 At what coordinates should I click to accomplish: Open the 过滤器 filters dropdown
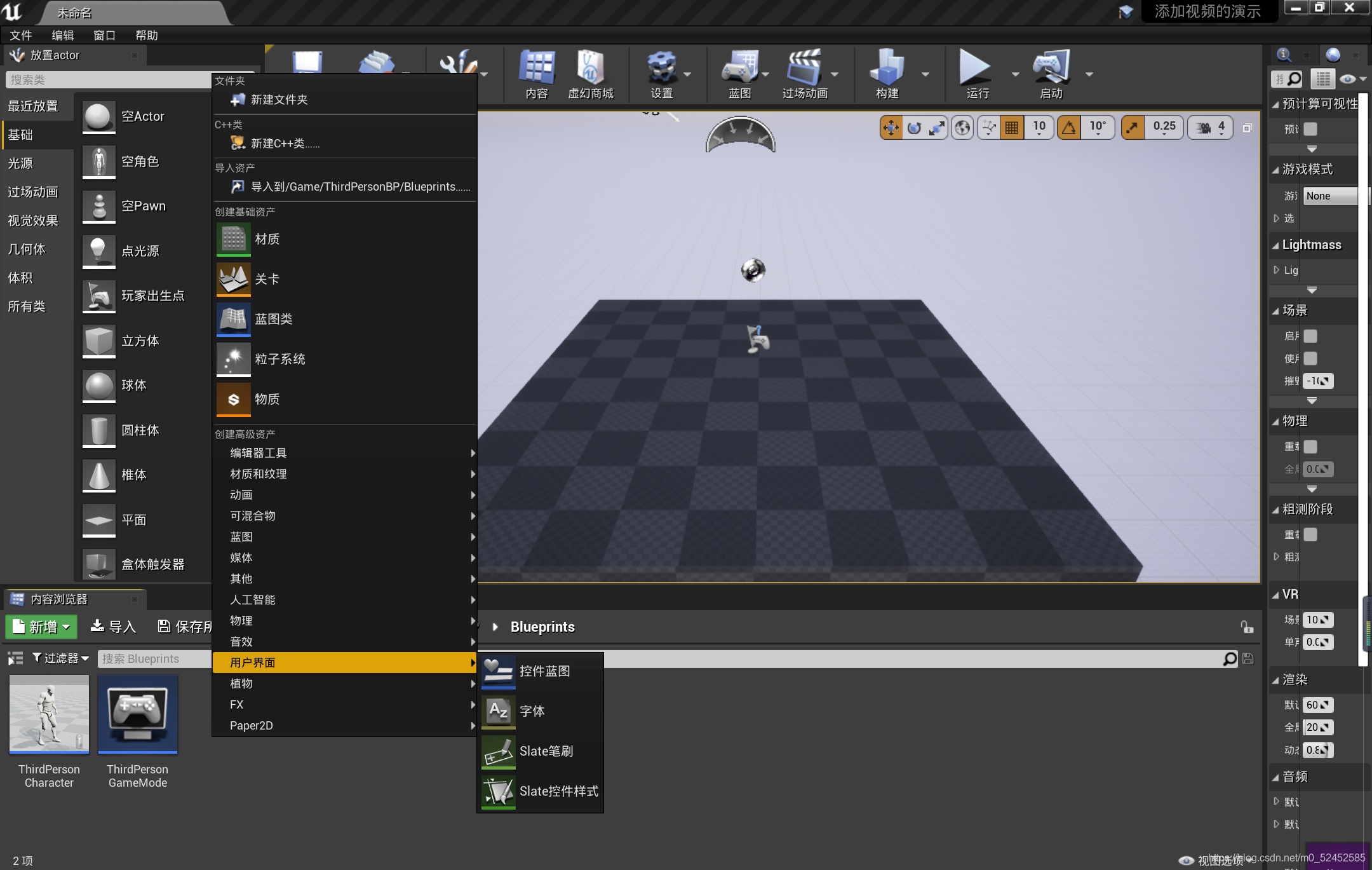(61, 658)
